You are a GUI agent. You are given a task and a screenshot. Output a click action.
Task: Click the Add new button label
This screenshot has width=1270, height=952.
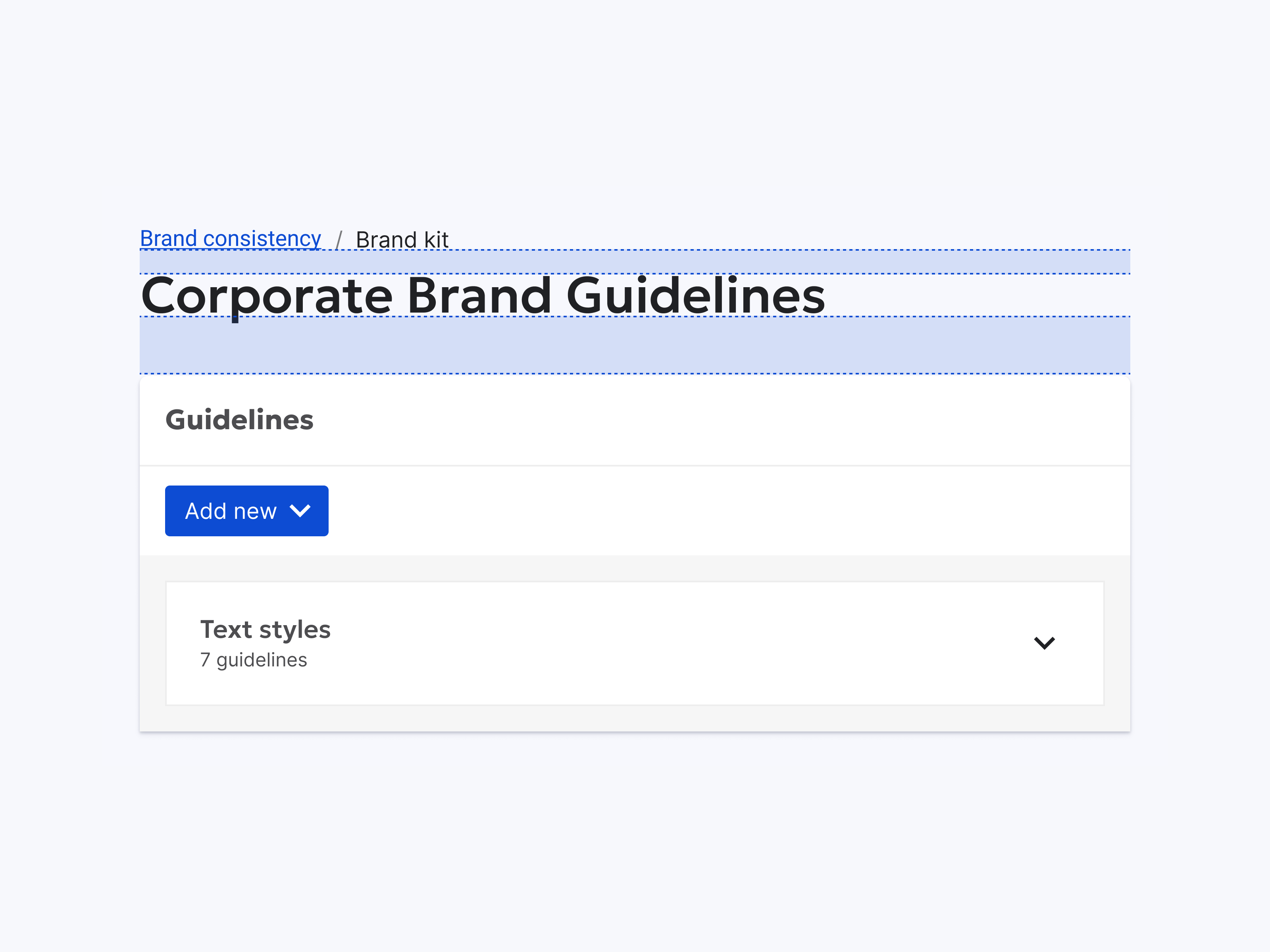[231, 511]
